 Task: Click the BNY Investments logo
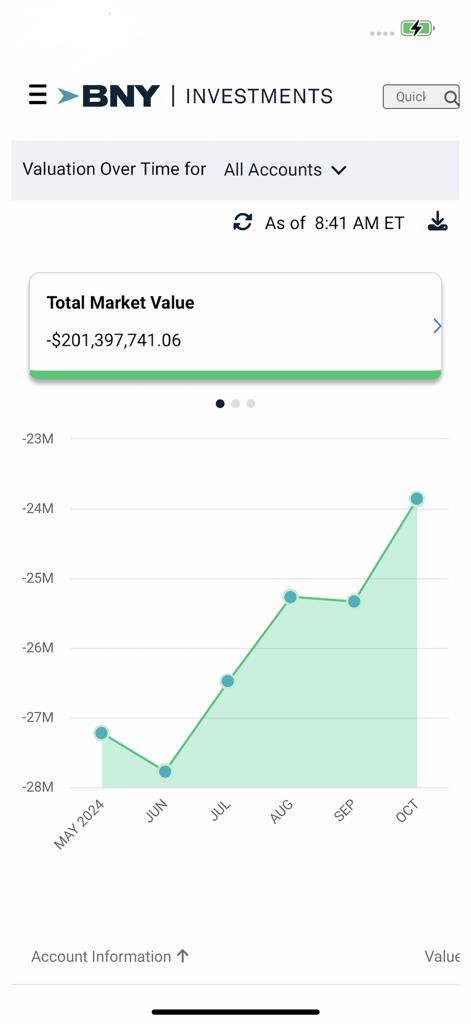pyautogui.click(x=195, y=96)
